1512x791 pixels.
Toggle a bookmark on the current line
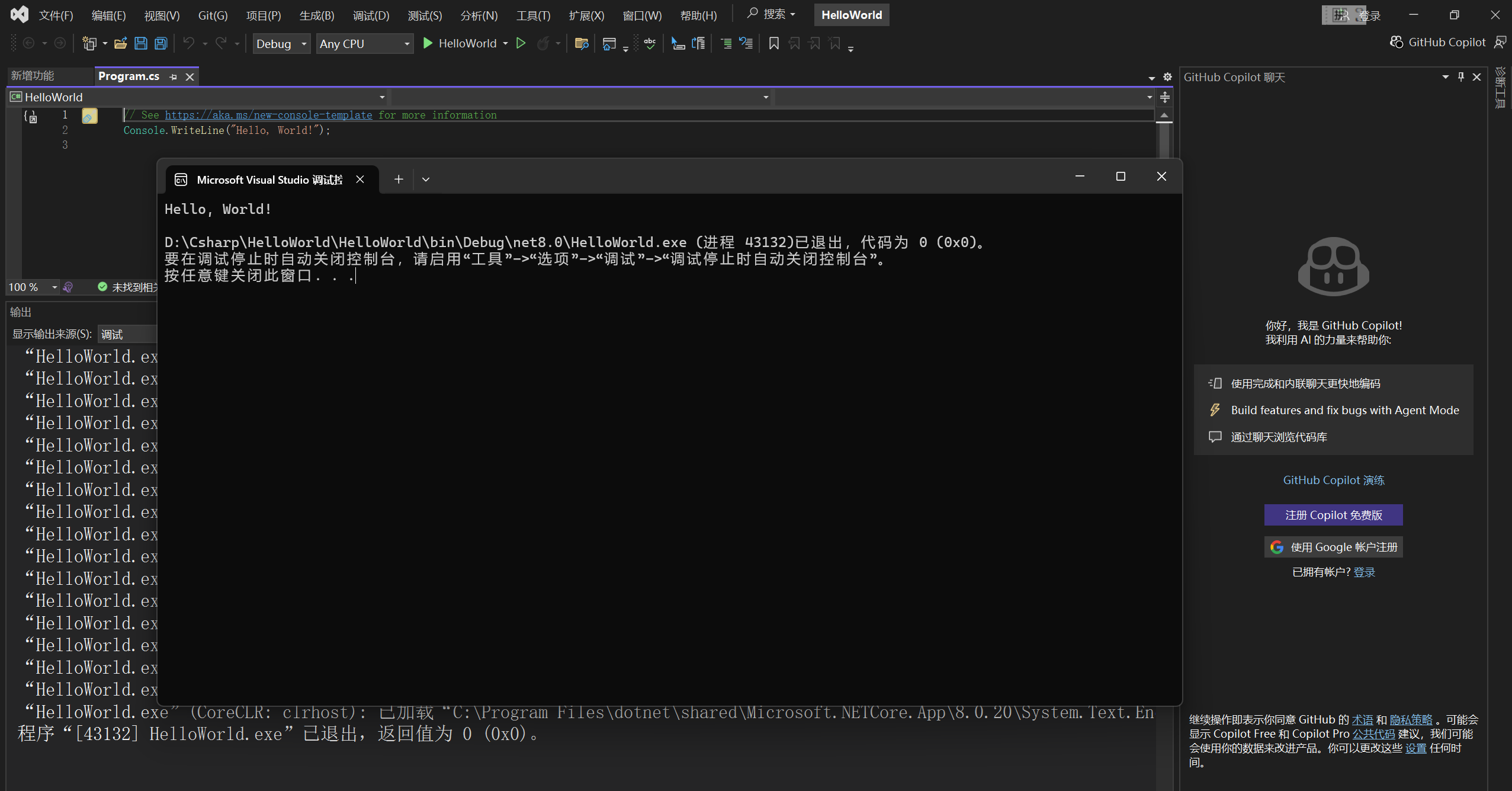coord(773,43)
